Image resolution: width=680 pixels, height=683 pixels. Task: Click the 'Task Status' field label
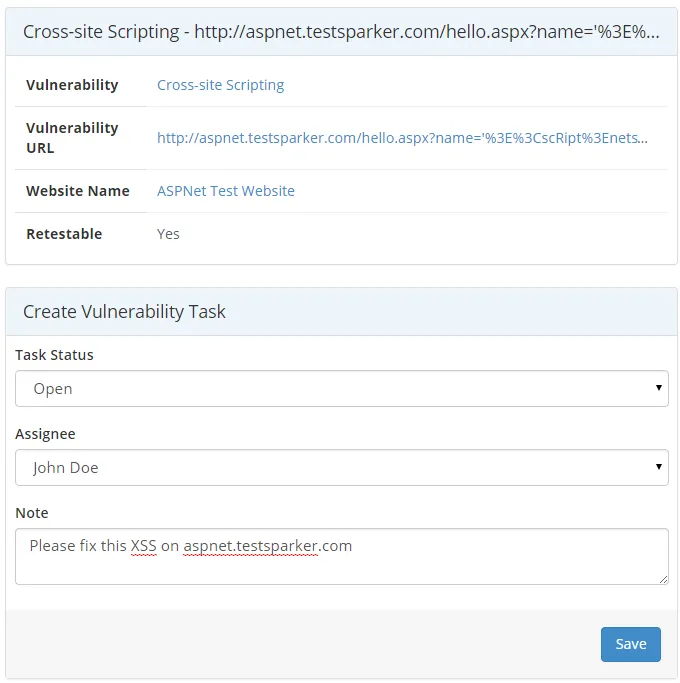[x=54, y=355]
